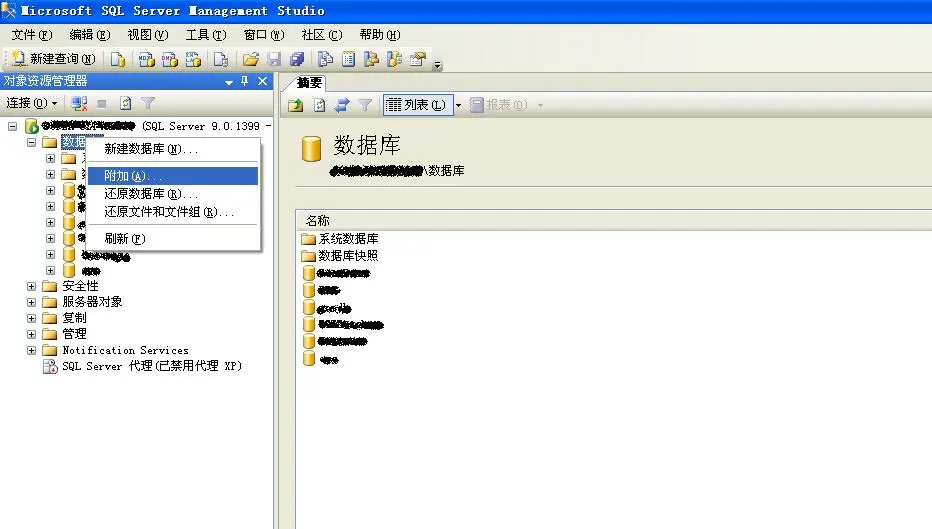Toggle the auto-hide pin on 对象资源管理器
Viewport: 932px width, 529px height.
tap(244, 81)
